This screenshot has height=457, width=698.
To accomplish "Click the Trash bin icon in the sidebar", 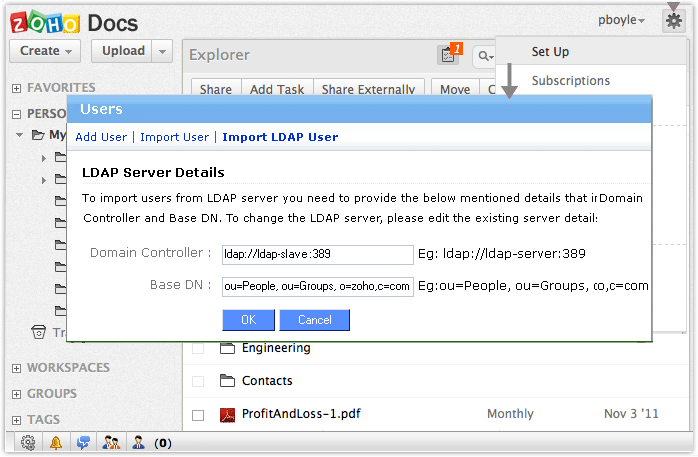I will click(x=38, y=332).
